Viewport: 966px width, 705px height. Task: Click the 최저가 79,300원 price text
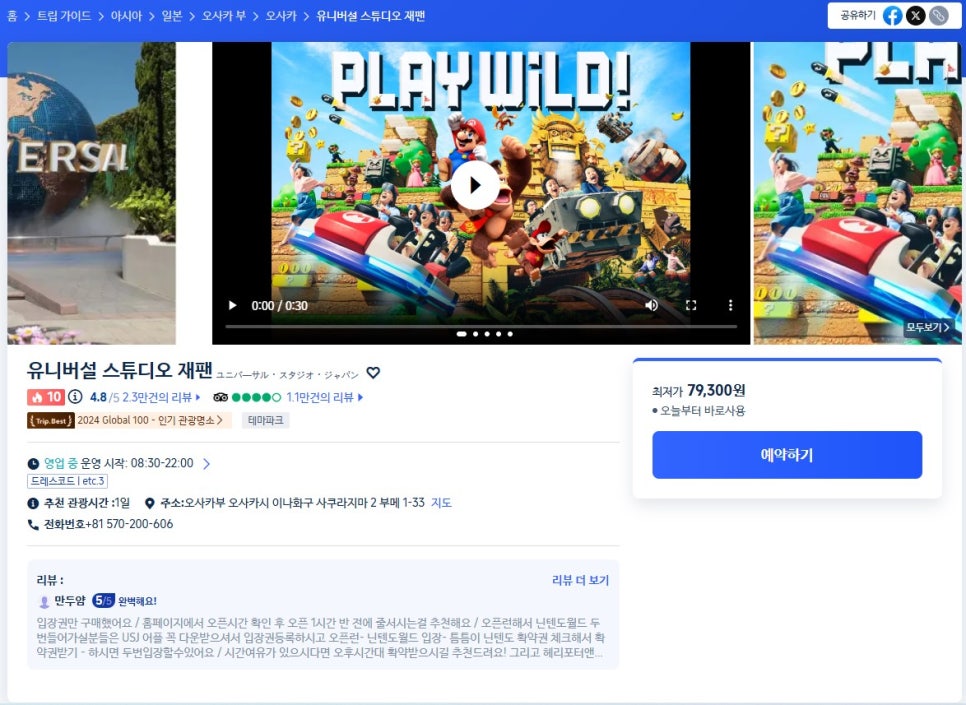[699, 391]
